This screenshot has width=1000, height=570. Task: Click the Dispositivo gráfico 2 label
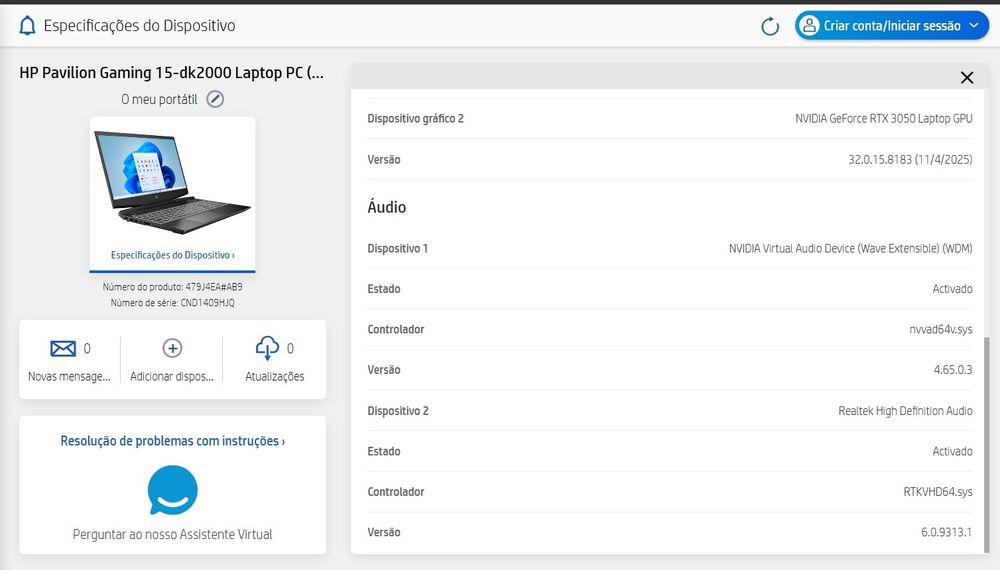point(415,119)
